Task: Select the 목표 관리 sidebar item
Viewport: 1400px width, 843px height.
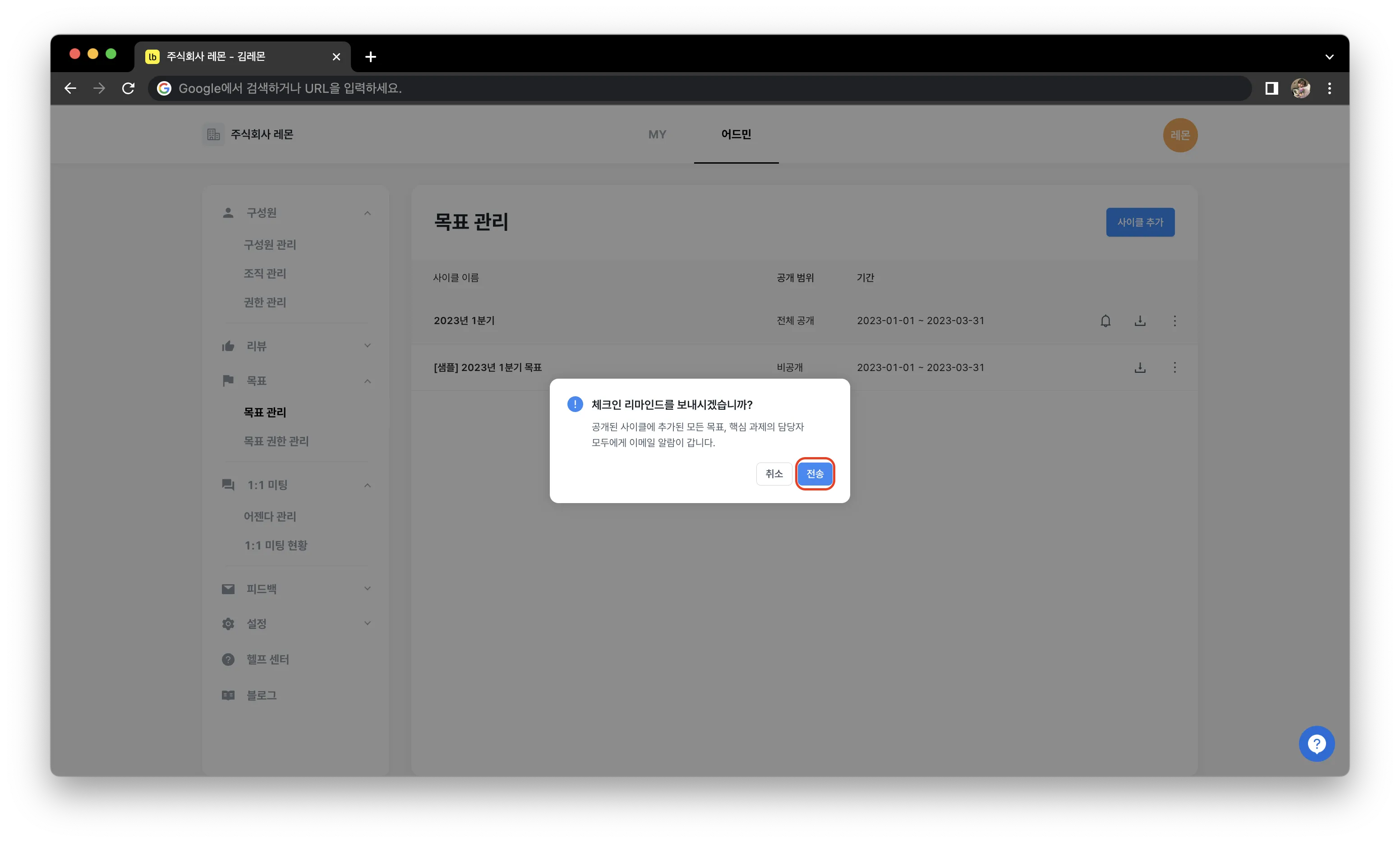Action: pyautogui.click(x=265, y=412)
